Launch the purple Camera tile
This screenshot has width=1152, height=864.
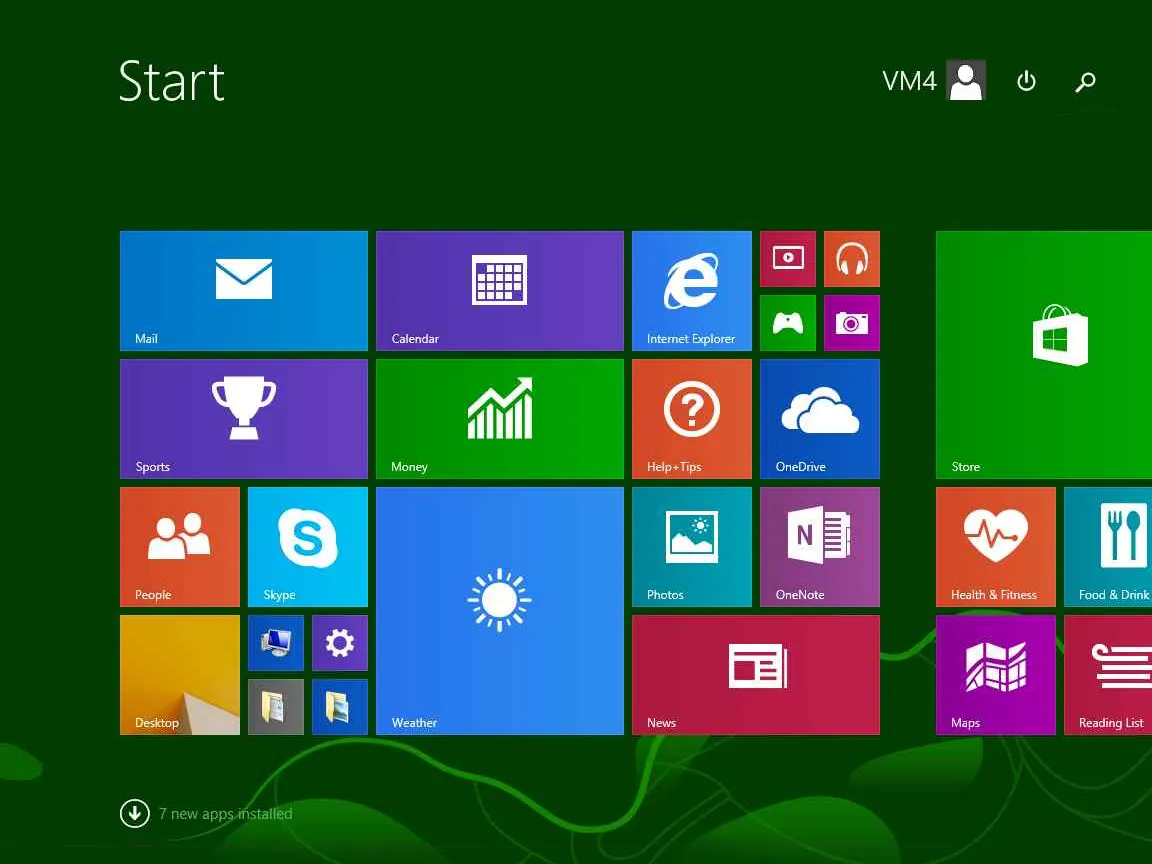point(852,323)
